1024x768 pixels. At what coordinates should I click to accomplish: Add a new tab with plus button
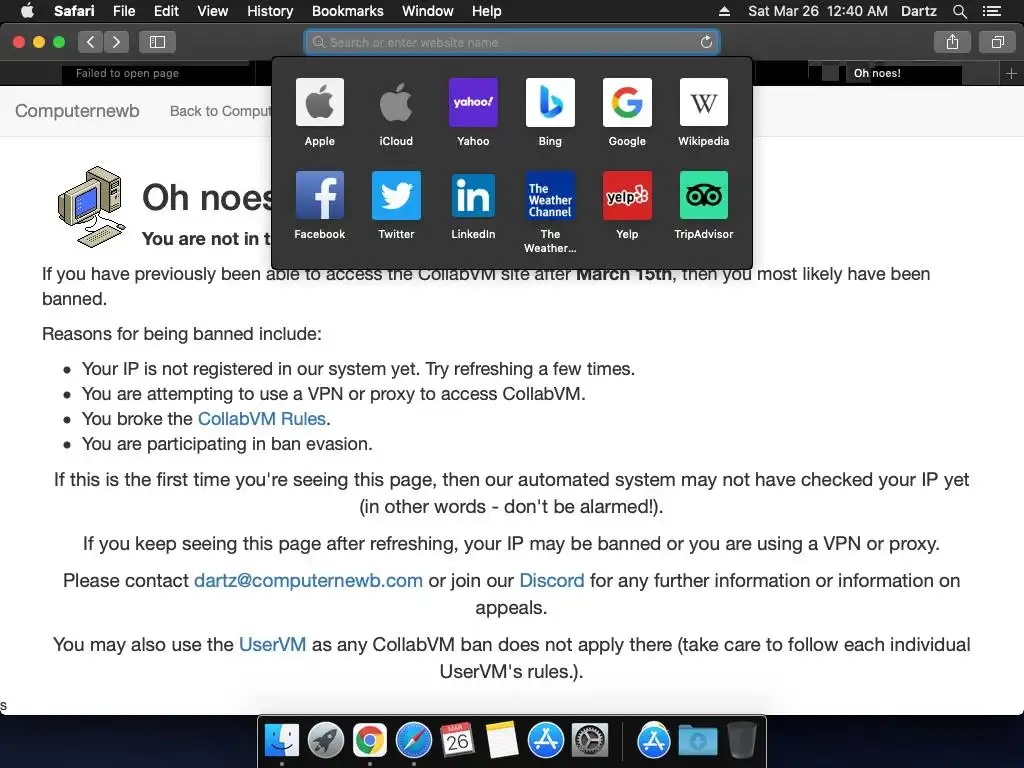[x=1011, y=73]
